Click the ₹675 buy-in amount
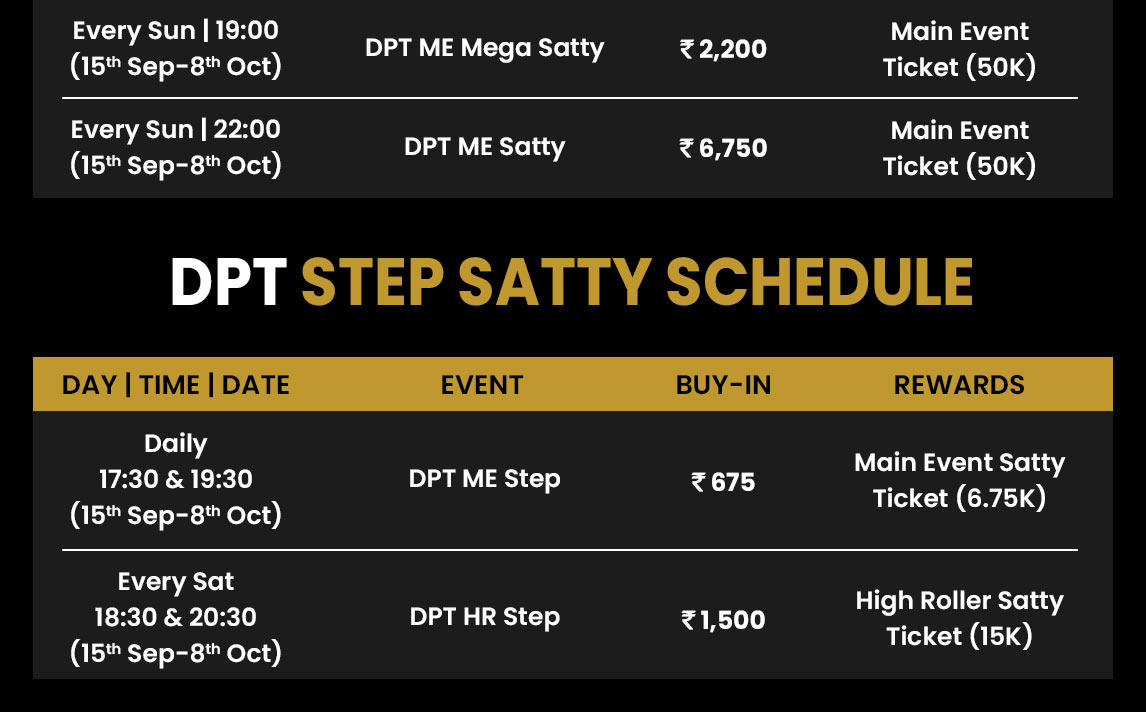Viewport: 1146px width, 712px height. coord(723,482)
